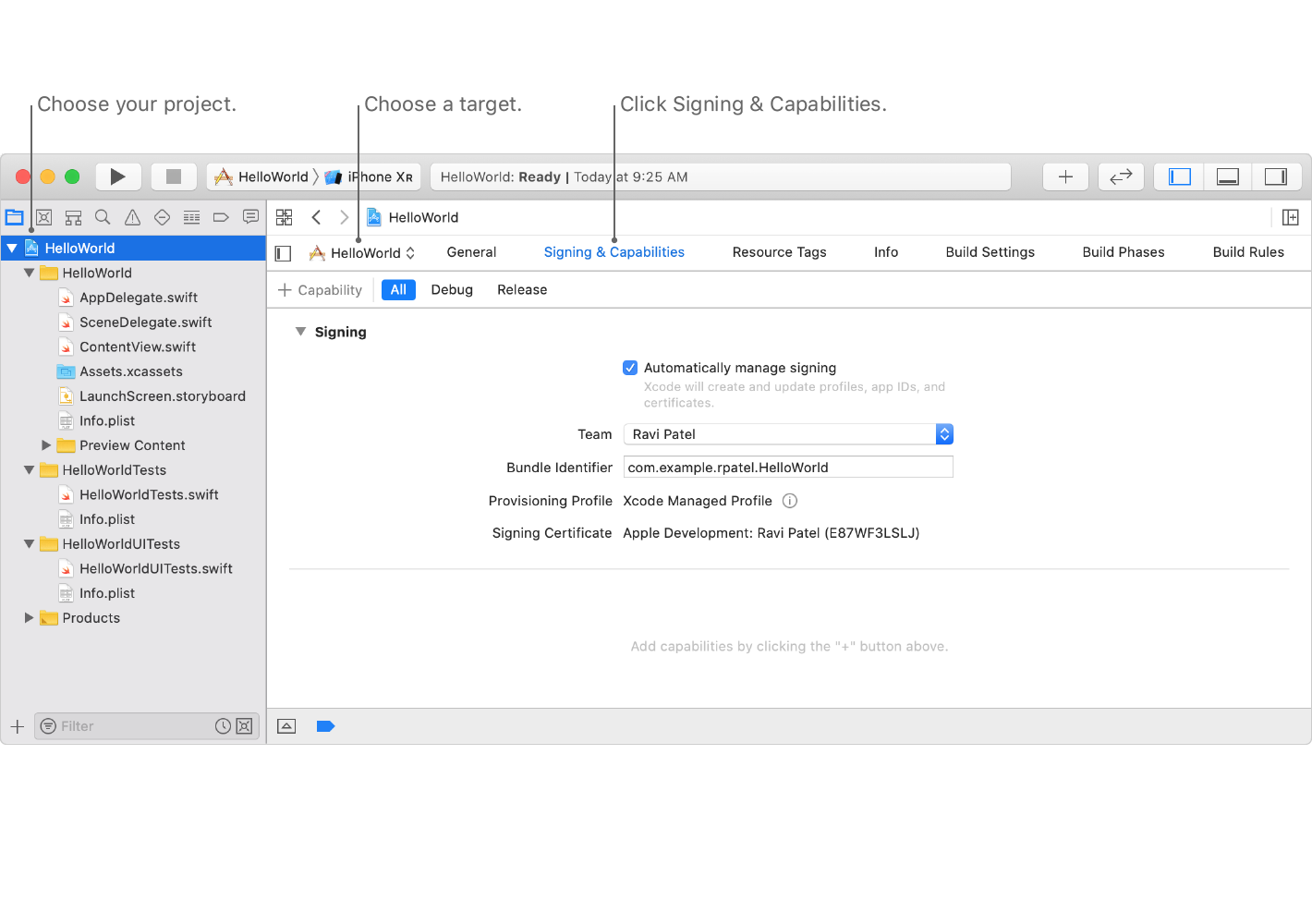Open the Find navigator magnifier icon

click(x=103, y=217)
